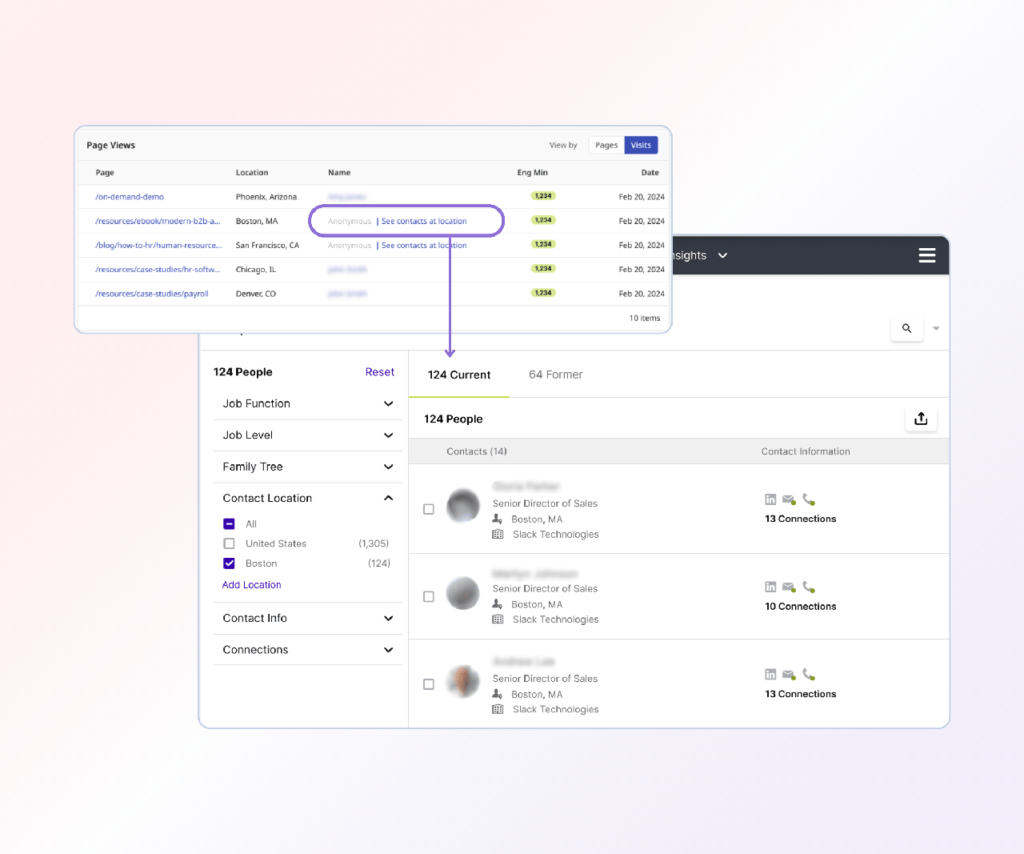Open LinkedIn icon for first contact

[x=770, y=500]
